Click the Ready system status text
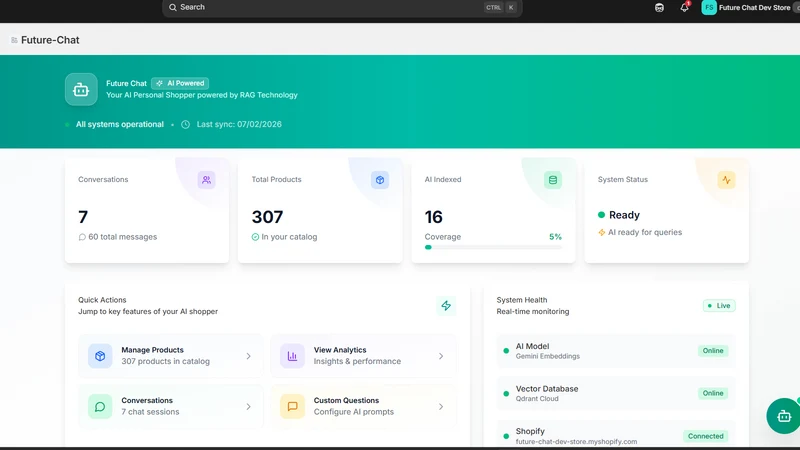This screenshot has height=450, width=800. pos(624,215)
